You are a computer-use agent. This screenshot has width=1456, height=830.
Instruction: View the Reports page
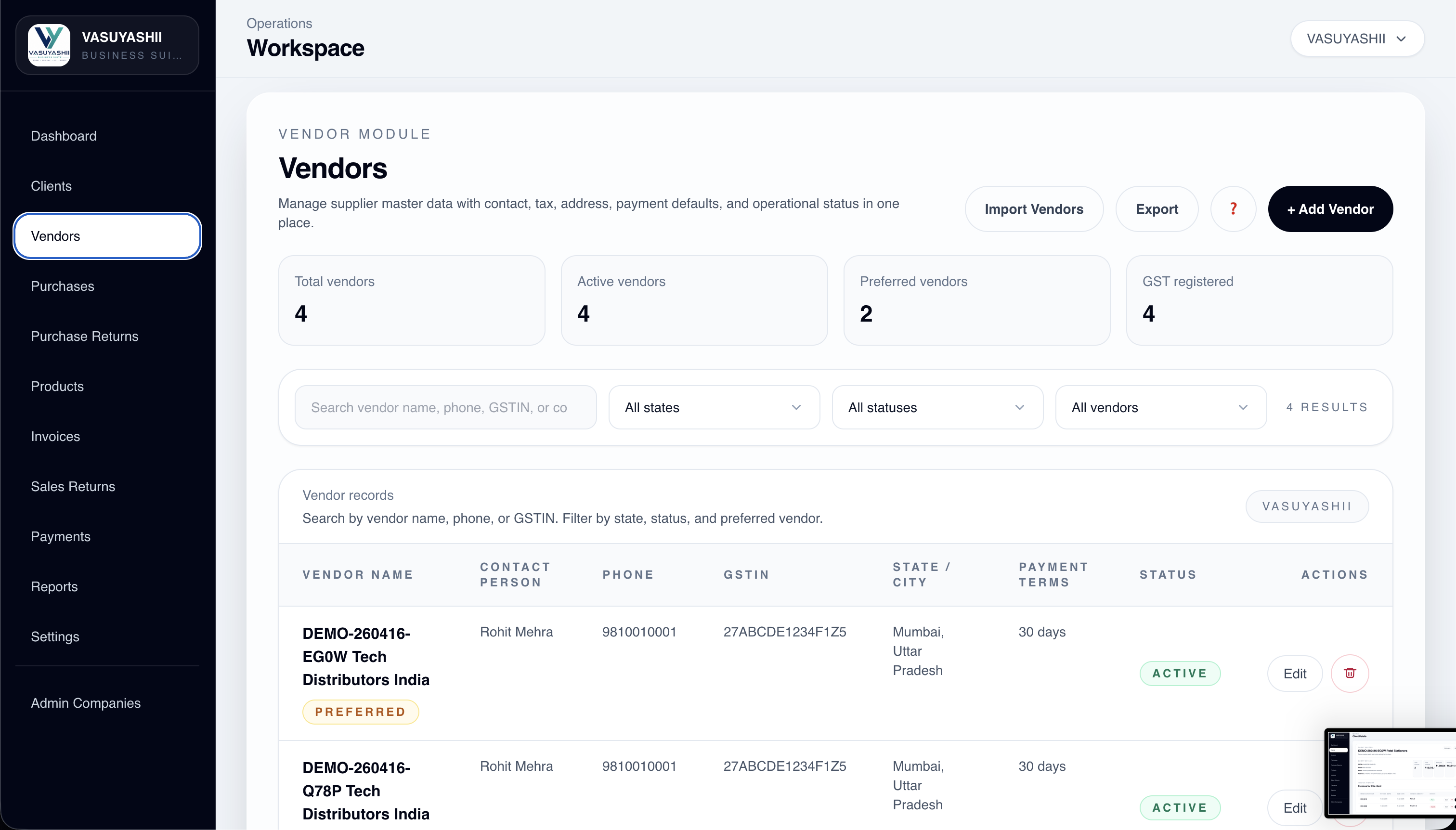107,586
